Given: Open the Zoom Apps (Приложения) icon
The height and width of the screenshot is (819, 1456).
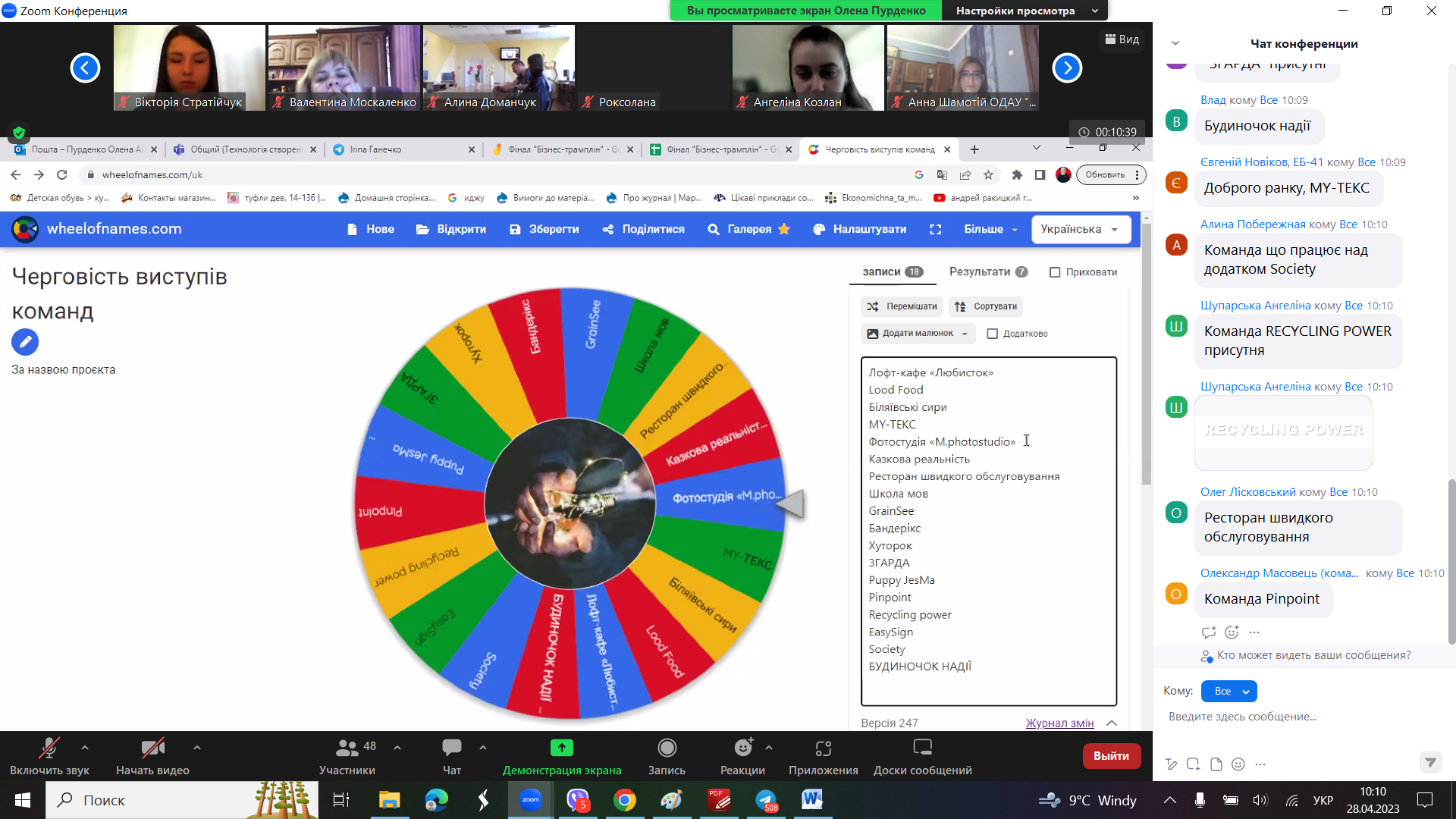Looking at the screenshot, I should pyautogui.click(x=823, y=748).
